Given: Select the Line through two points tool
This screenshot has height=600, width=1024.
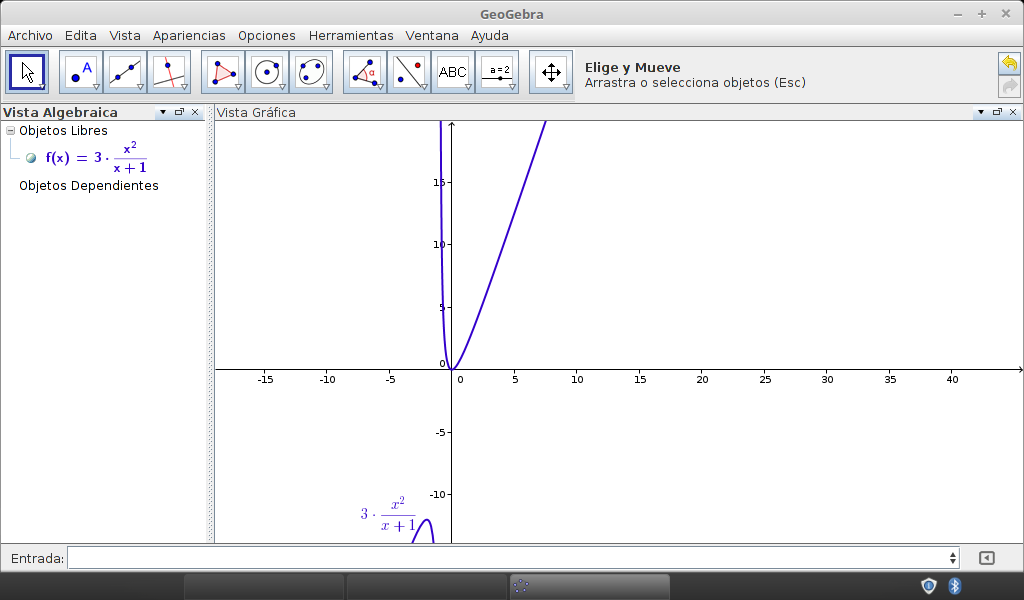Looking at the screenshot, I should tap(124, 72).
